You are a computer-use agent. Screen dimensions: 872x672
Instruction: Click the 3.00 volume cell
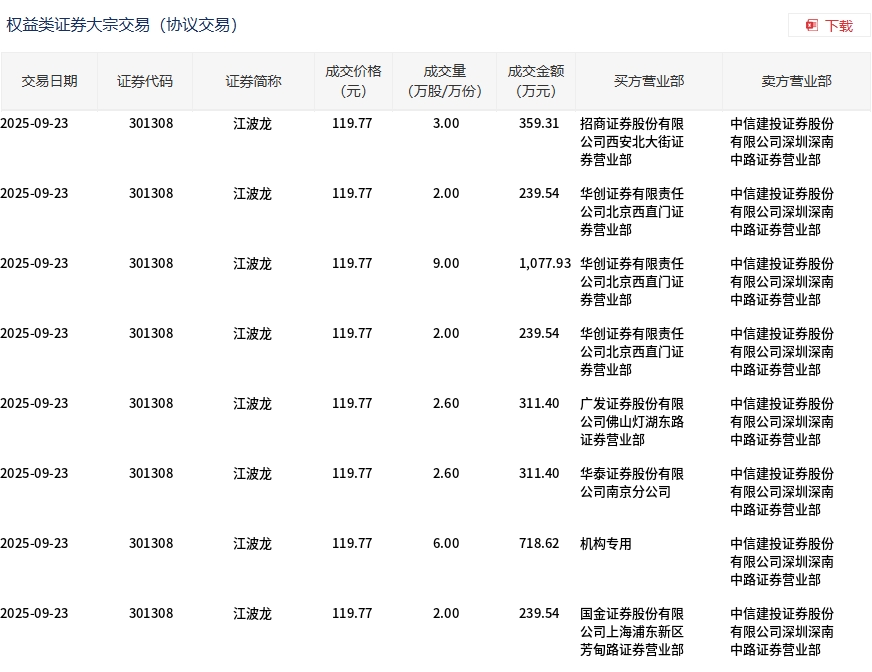tap(446, 123)
